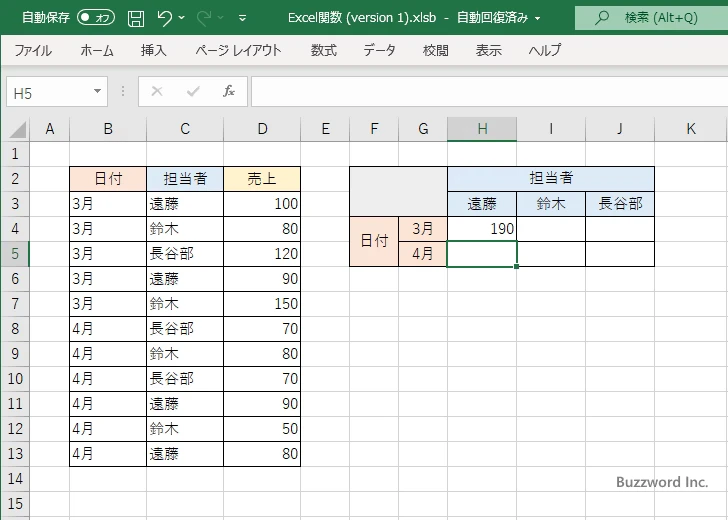Switch to the 表示 tab

[x=488, y=50]
